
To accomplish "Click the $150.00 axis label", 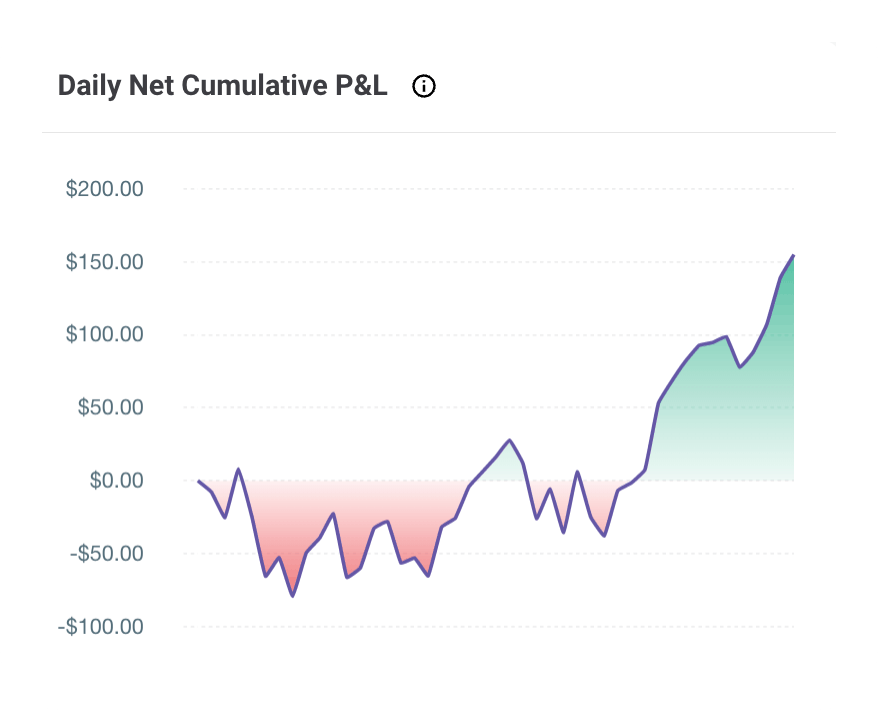I will click(x=104, y=261).
